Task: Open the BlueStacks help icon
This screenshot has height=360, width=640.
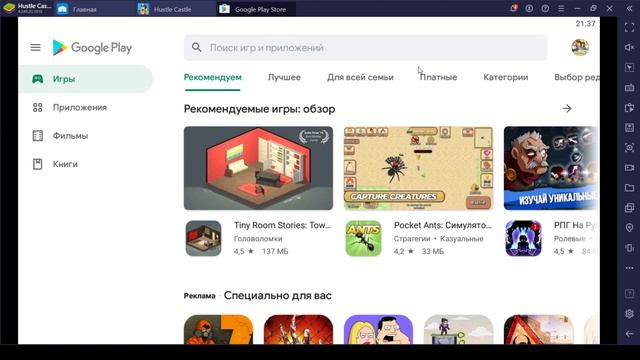Action: 545,8
